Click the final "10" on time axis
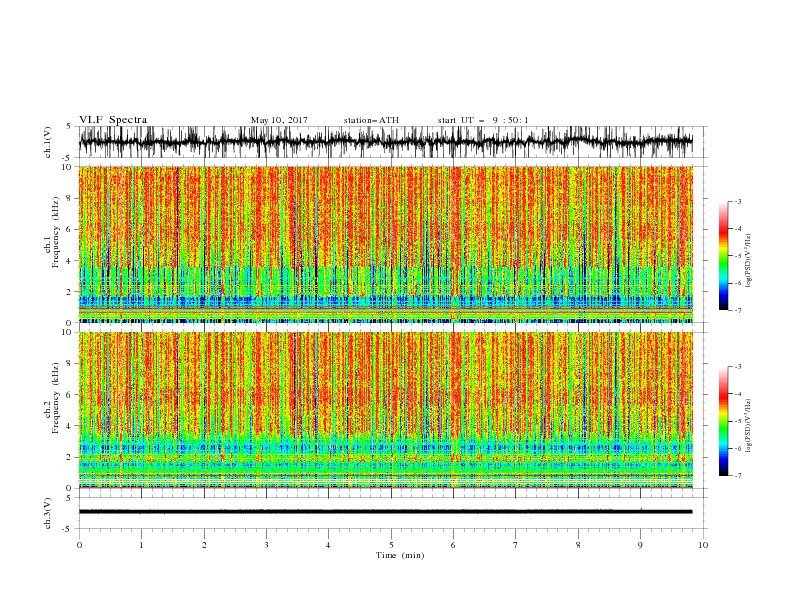The width and height of the screenshot is (792, 612). (x=703, y=545)
